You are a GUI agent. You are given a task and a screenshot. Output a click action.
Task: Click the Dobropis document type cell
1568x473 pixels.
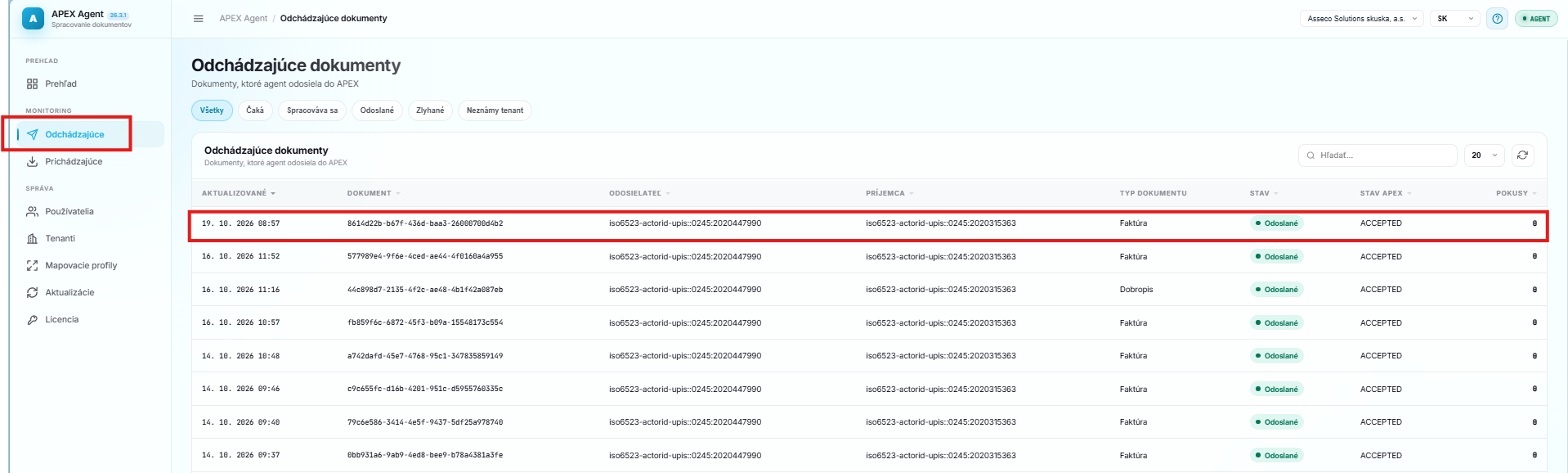point(1136,290)
